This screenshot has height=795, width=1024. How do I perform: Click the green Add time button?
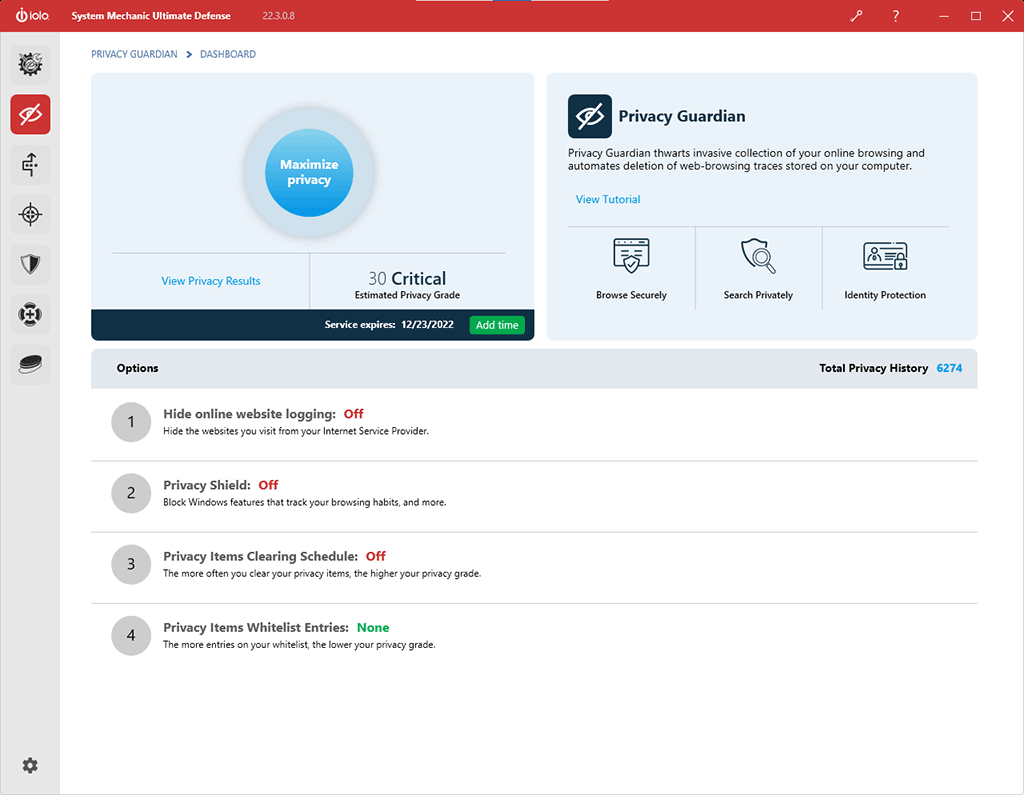(497, 325)
